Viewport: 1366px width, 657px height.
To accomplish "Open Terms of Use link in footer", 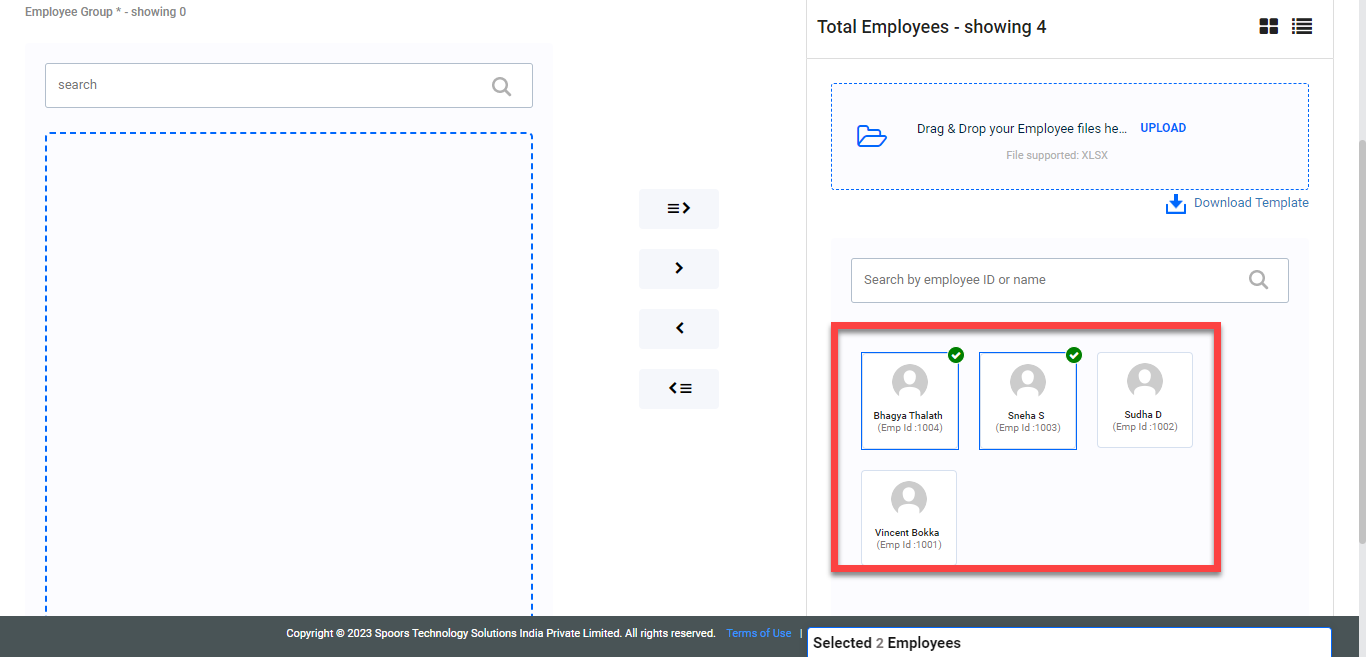I will coord(758,633).
